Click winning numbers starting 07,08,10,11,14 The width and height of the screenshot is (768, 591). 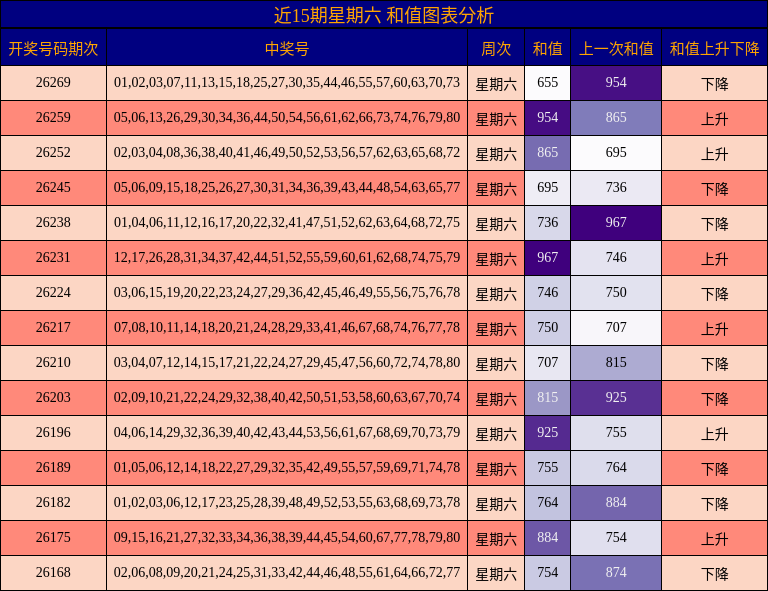[287, 328]
